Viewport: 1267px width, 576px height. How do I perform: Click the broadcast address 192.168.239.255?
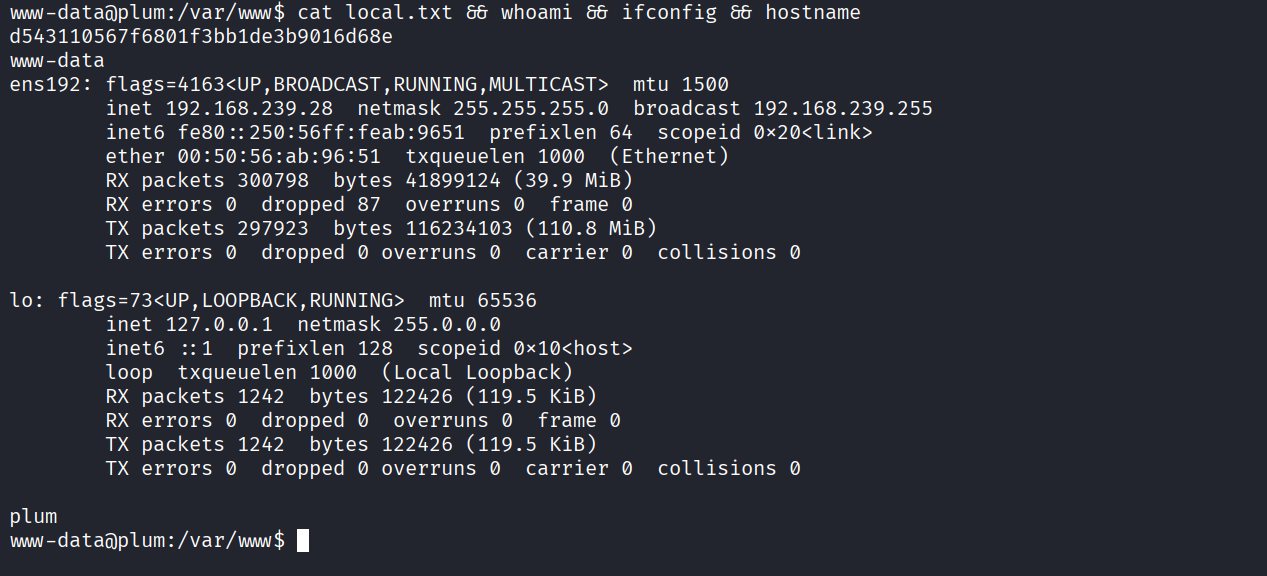843,109
